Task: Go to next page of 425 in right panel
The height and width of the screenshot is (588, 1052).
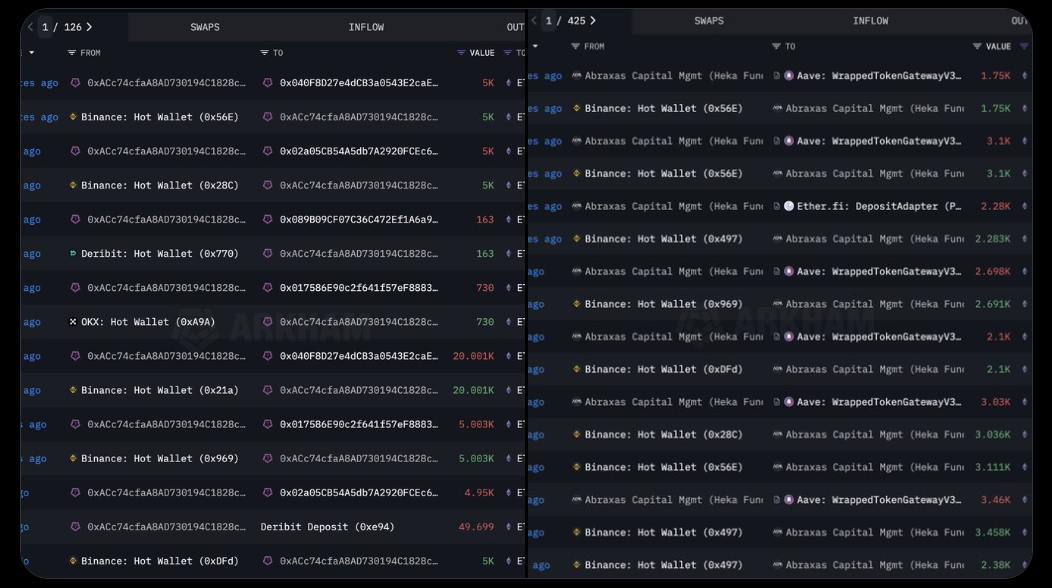Action: (x=593, y=21)
